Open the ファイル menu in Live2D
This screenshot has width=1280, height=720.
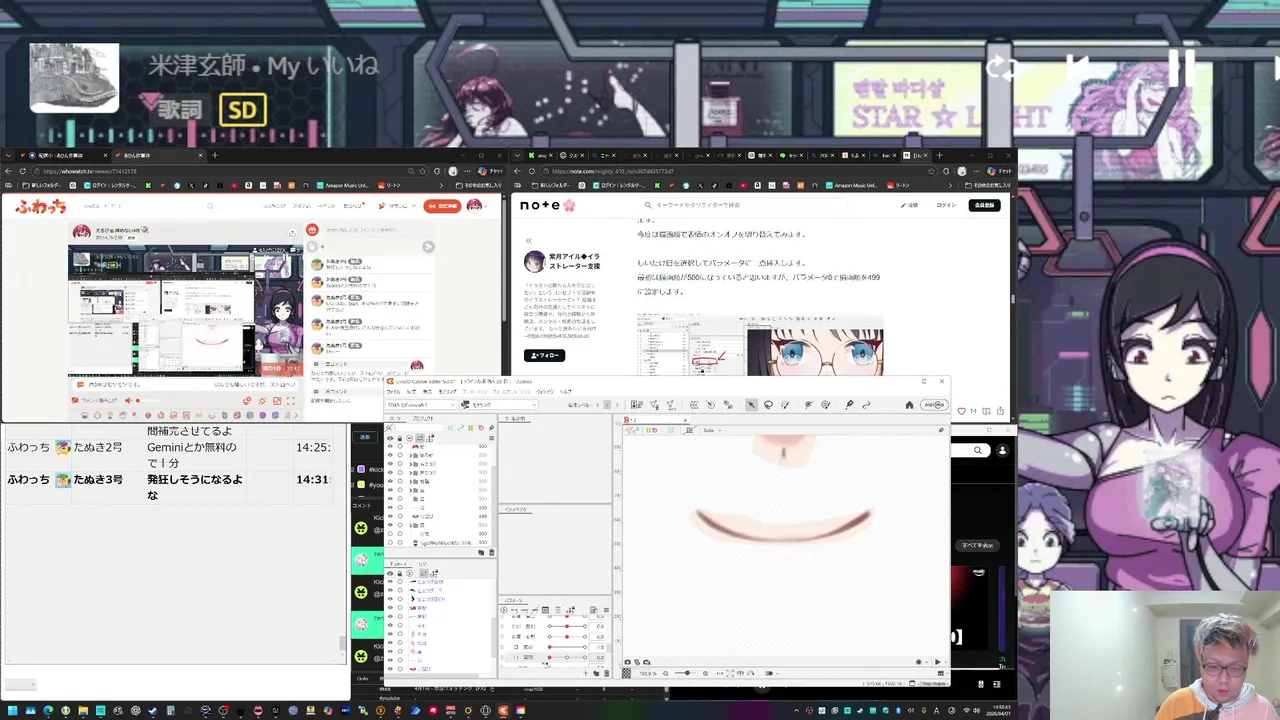pos(392,391)
